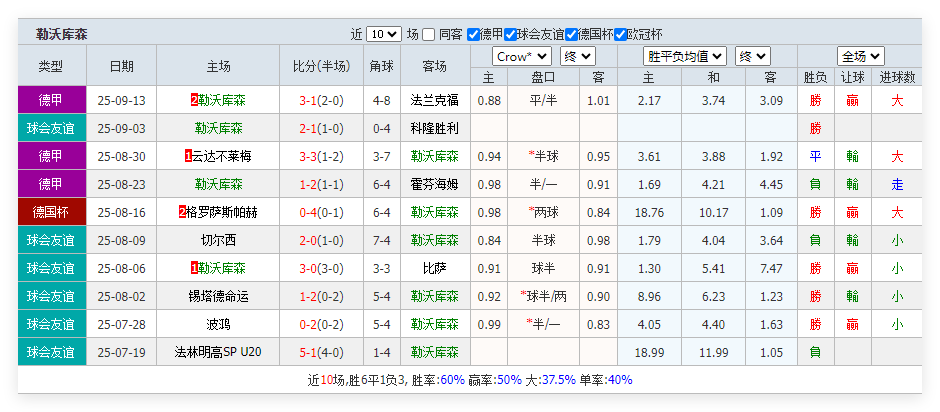Open the 法兰克福 team link

[x=434, y=100]
